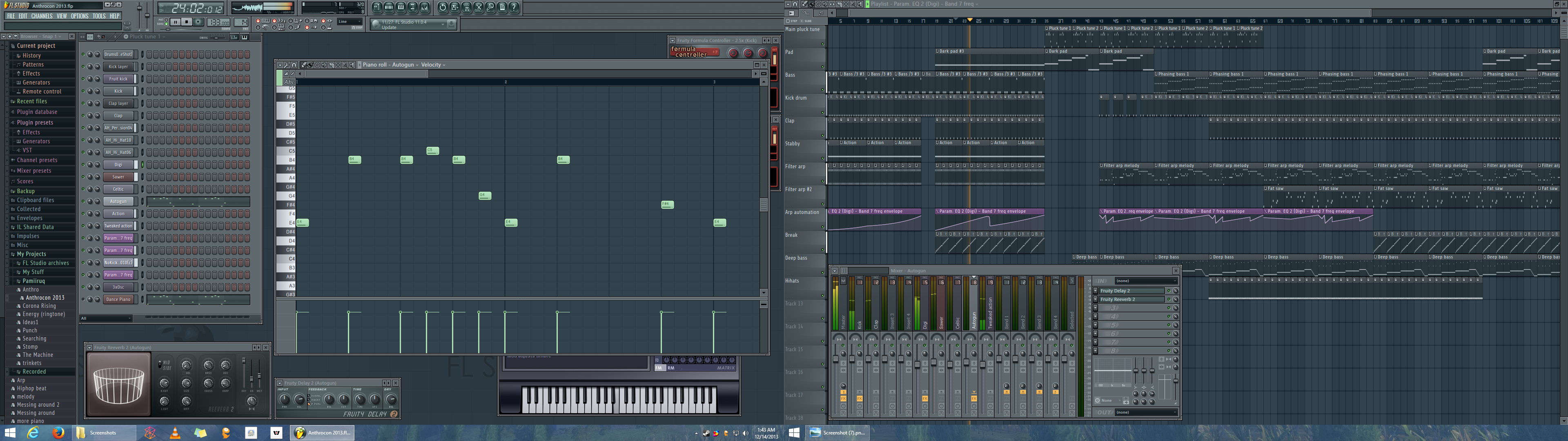Toggle the Autogun channel mute LED
1568x441 pixels.
tap(83, 202)
